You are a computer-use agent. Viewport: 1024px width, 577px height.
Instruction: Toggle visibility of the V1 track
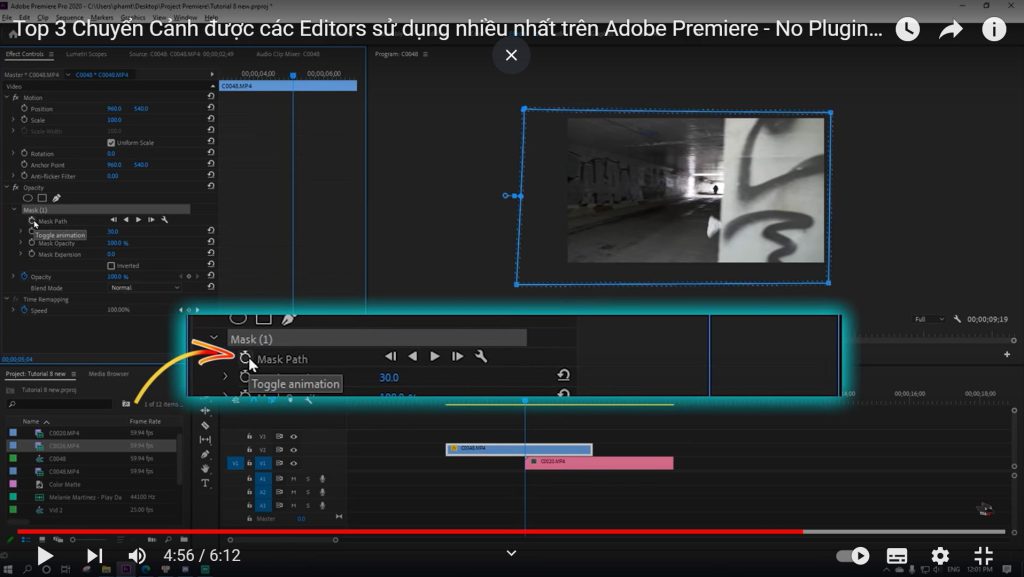coord(294,464)
